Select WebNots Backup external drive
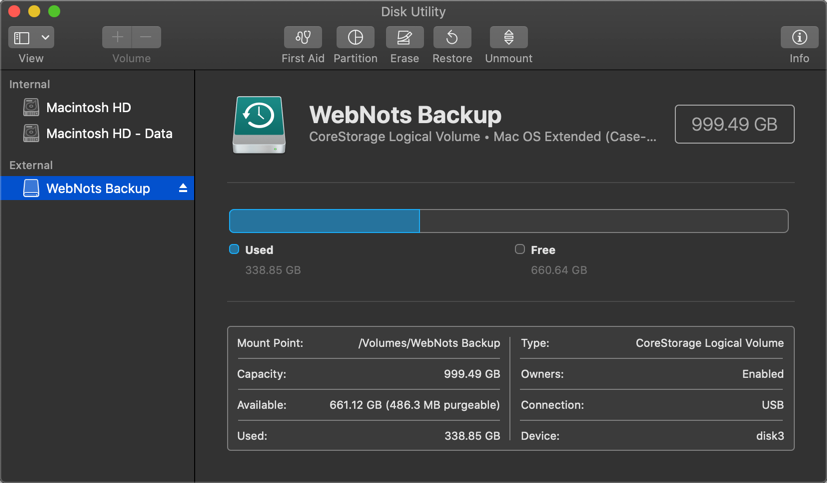This screenshot has height=483, width=827. 98,188
